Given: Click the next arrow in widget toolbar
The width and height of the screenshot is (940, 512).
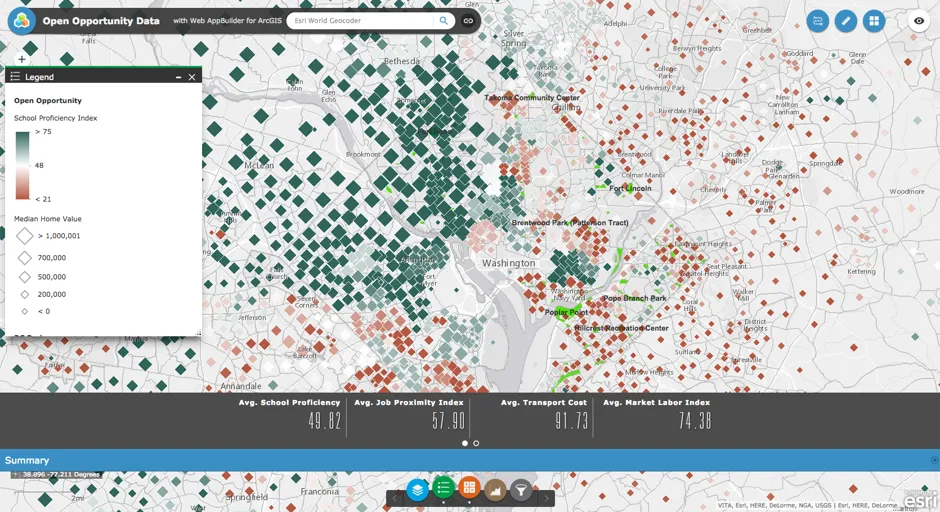Looking at the screenshot, I should [546, 498].
